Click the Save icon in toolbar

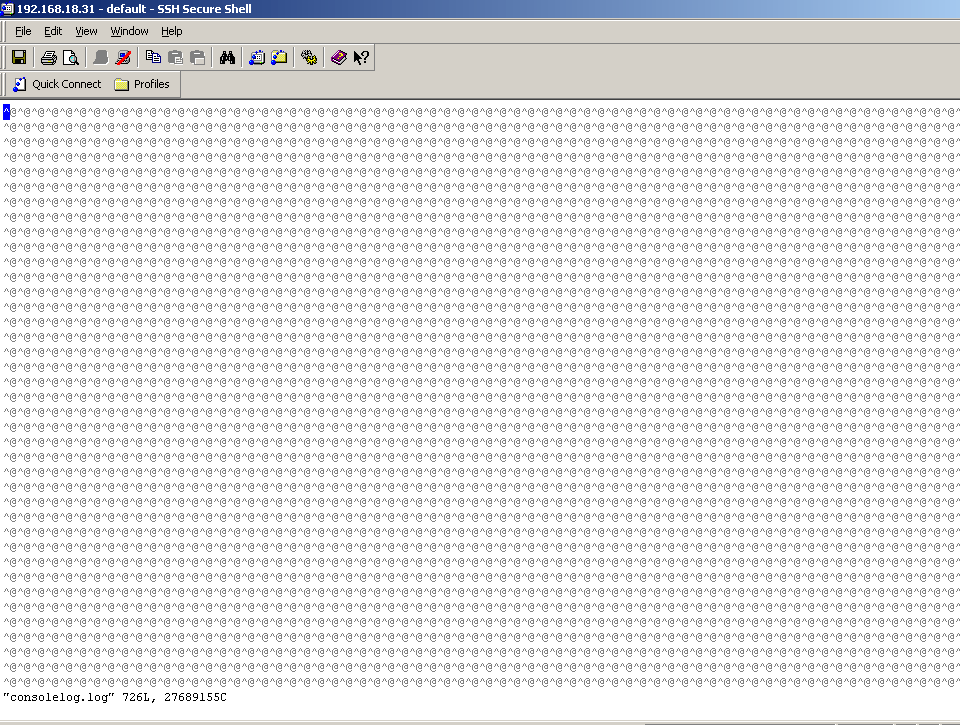click(19, 58)
